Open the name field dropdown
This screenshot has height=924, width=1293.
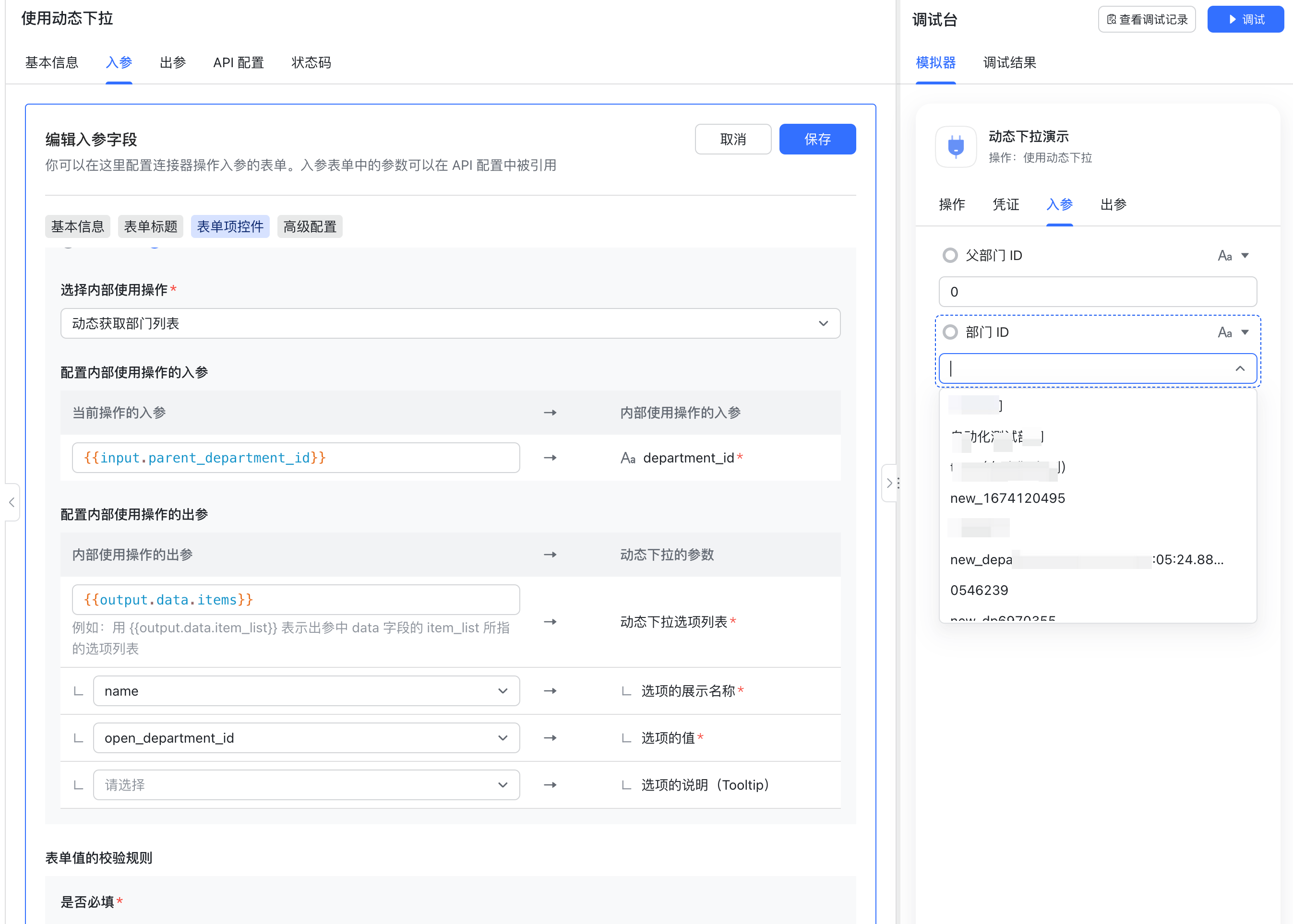click(x=306, y=691)
